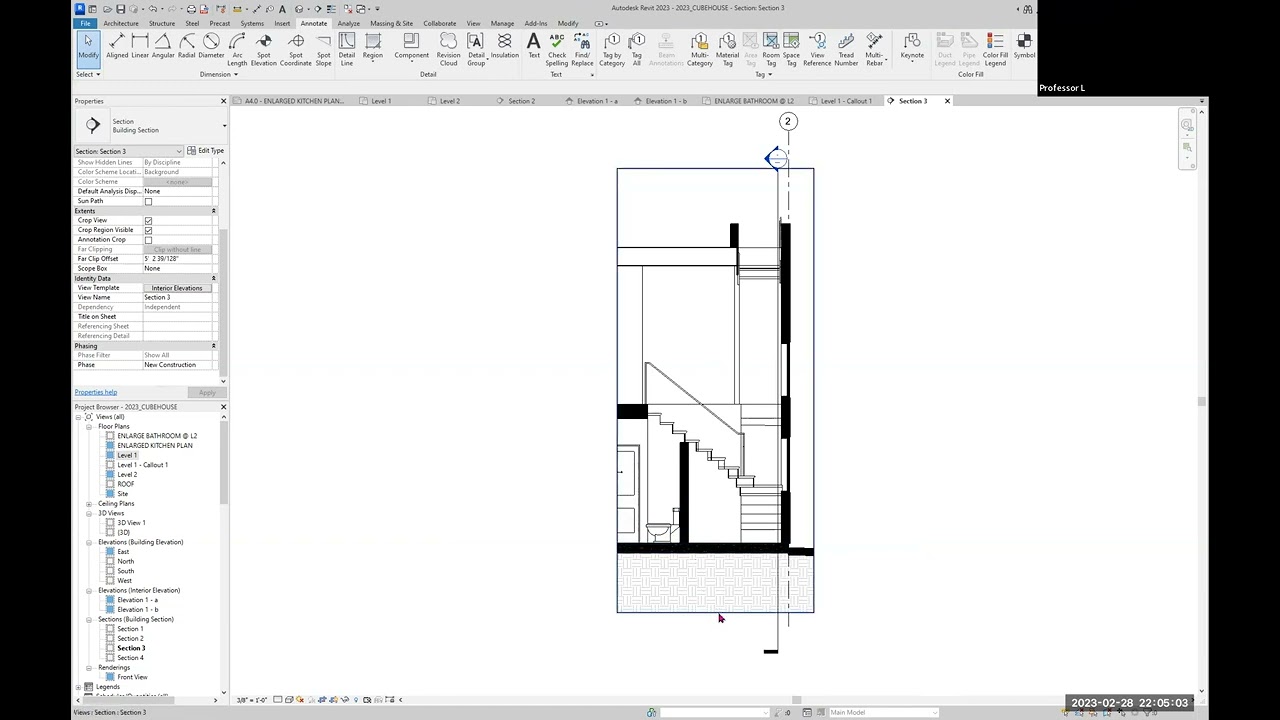The image size is (1280, 720).
Task: Select the Linear dimension tool
Action: (140, 46)
